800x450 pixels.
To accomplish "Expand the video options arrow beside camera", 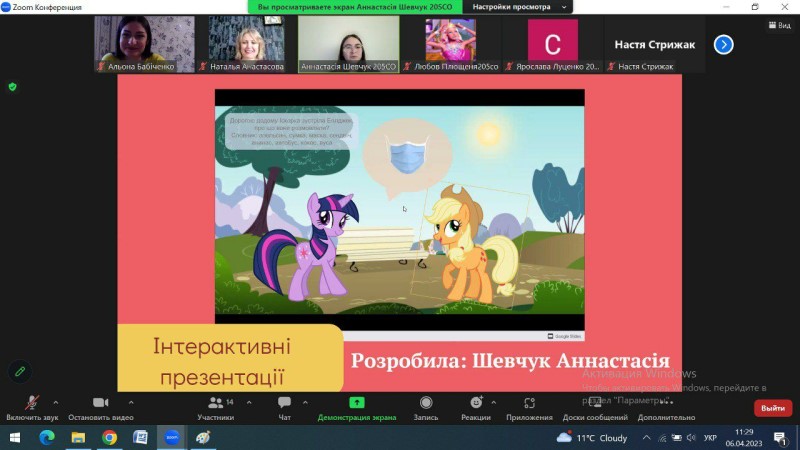I will [x=131, y=403].
